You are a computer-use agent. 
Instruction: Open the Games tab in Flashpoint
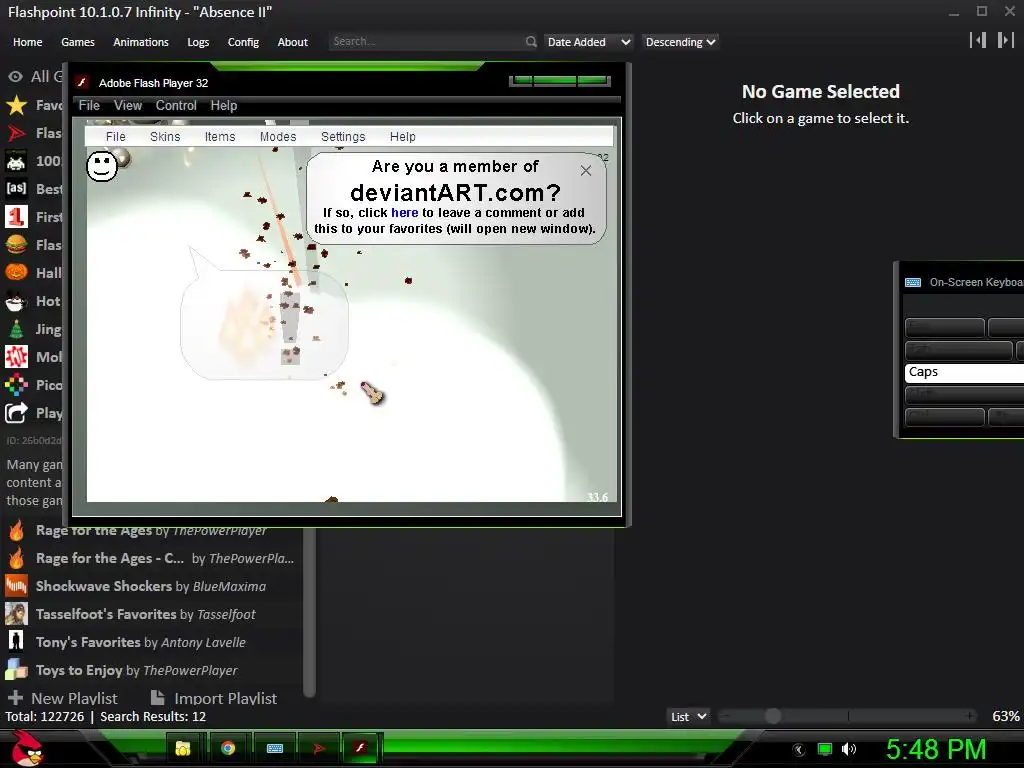[x=78, y=42]
